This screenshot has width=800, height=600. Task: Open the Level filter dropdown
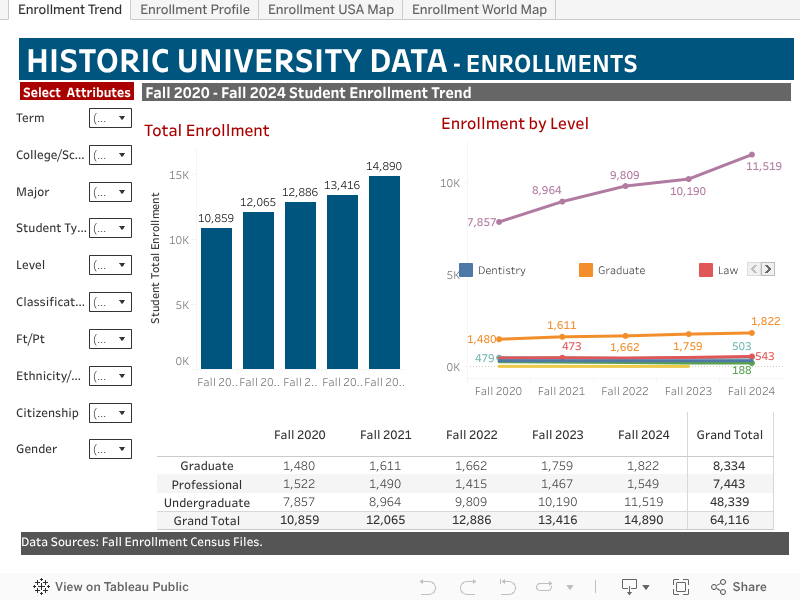pyautogui.click(x=110, y=265)
